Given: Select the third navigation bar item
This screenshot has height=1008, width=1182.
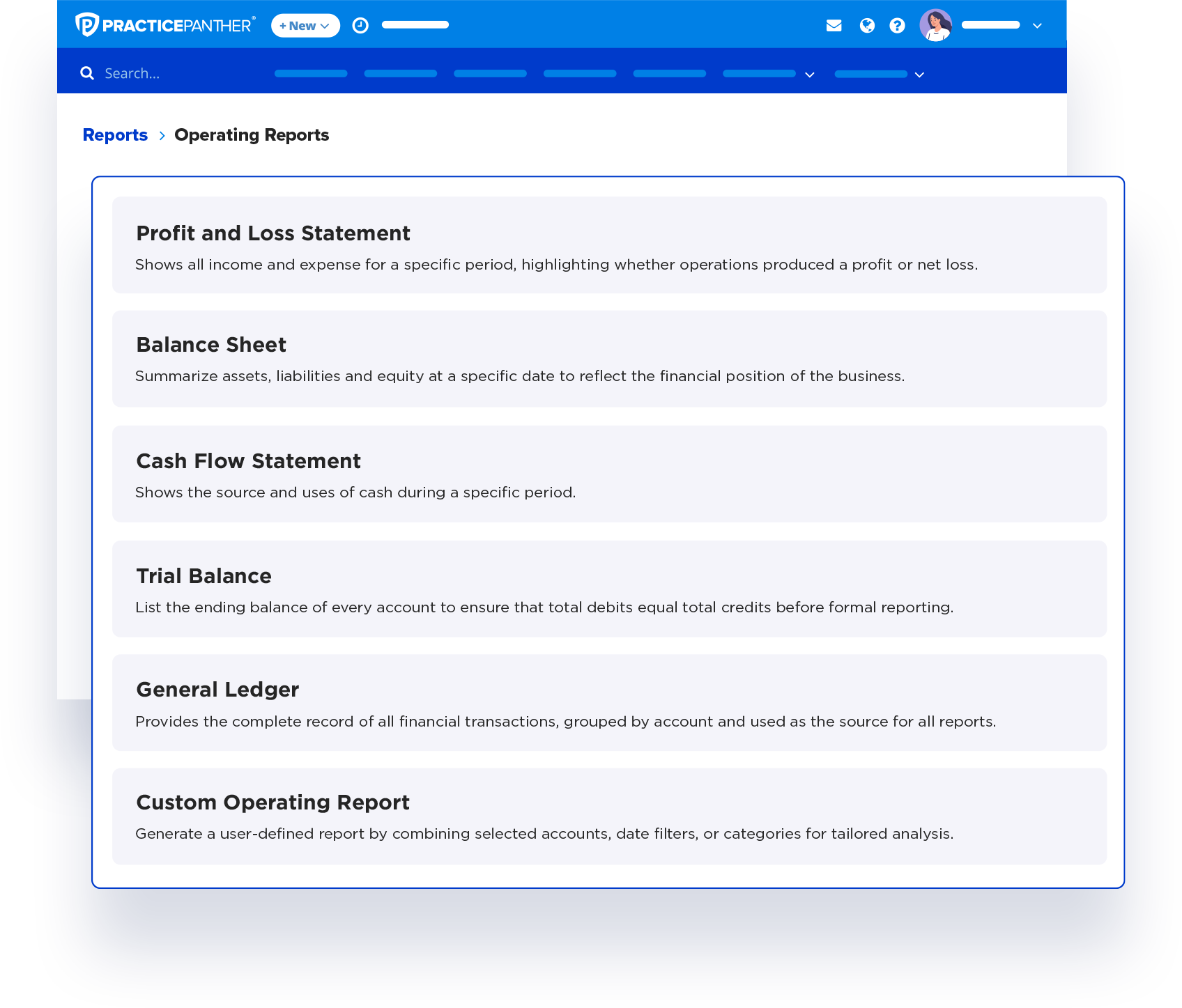Looking at the screenshot, I should point(490,74).
